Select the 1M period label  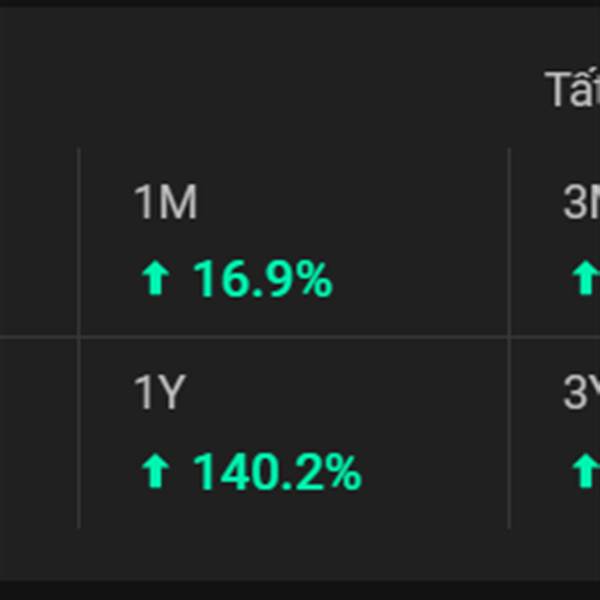point(165,204)
